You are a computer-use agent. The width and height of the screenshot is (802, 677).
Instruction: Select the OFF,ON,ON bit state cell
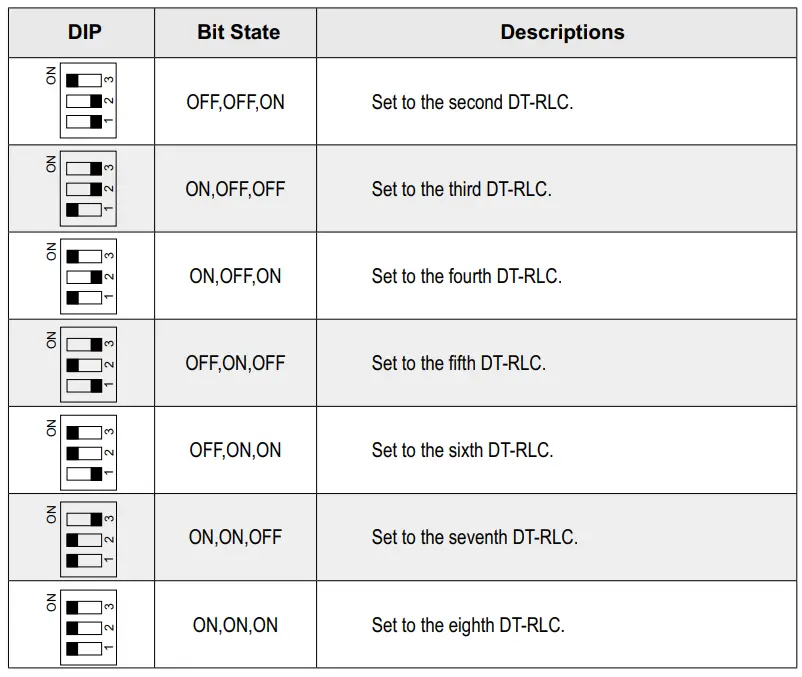235,451
